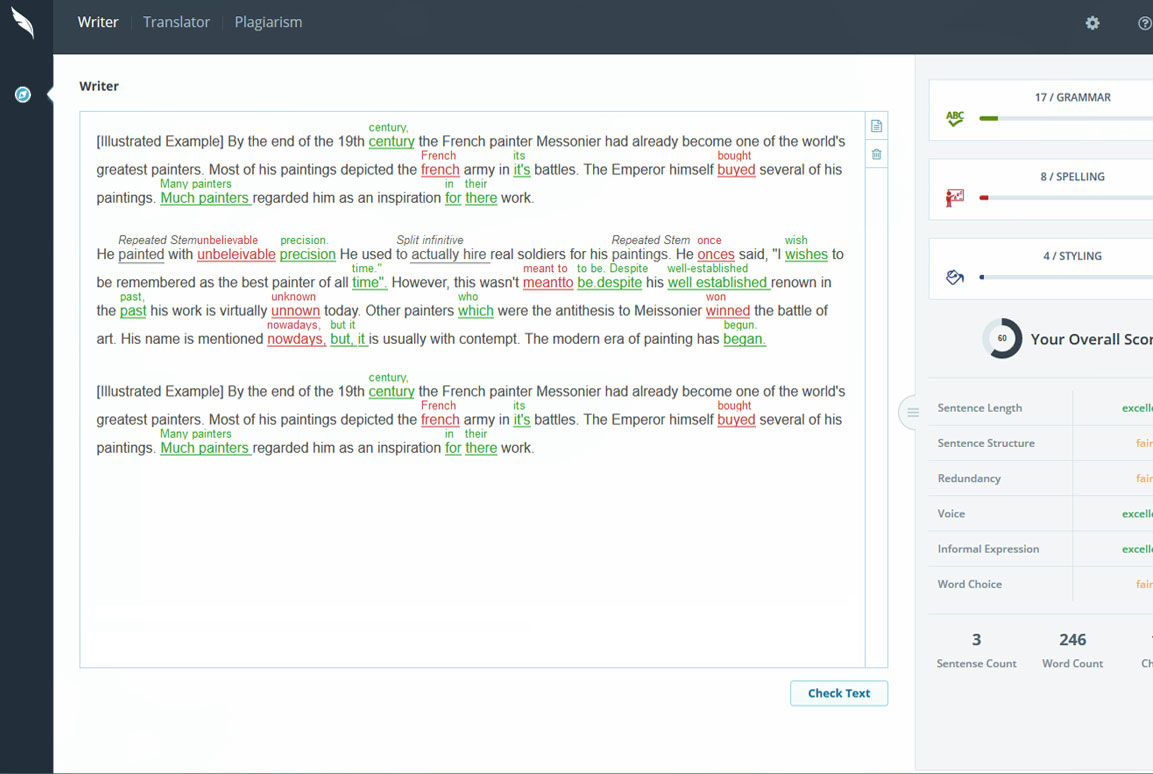Screen dimensions: 1153x774
Task: Click the Redundancy row label
Action: coord(968,479)
